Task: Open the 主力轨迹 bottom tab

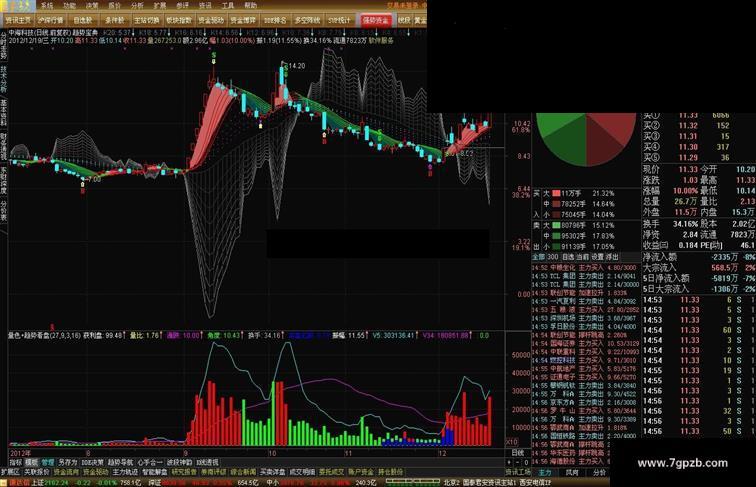Action: pyautogui.click(x=125, y=472)
